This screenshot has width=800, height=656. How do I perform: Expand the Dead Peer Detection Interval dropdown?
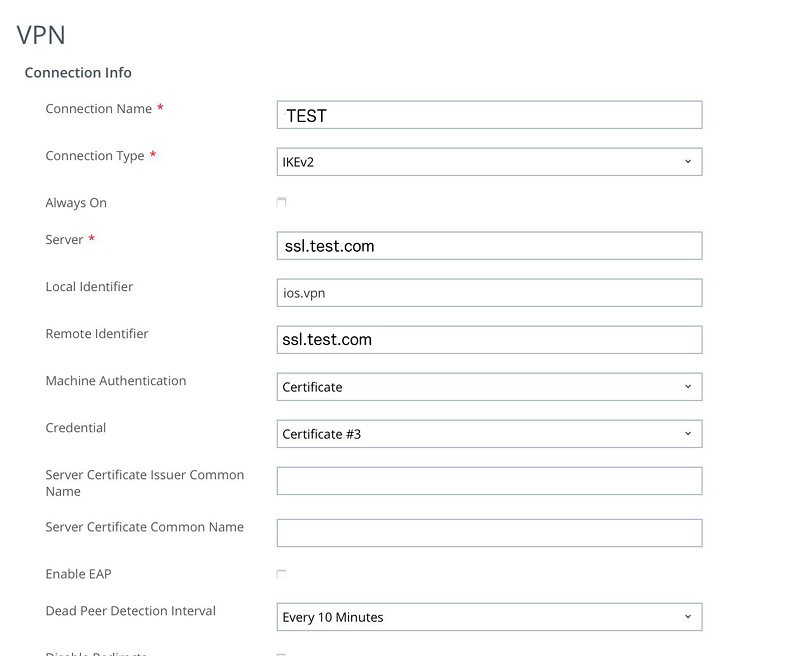pos(489,617)
